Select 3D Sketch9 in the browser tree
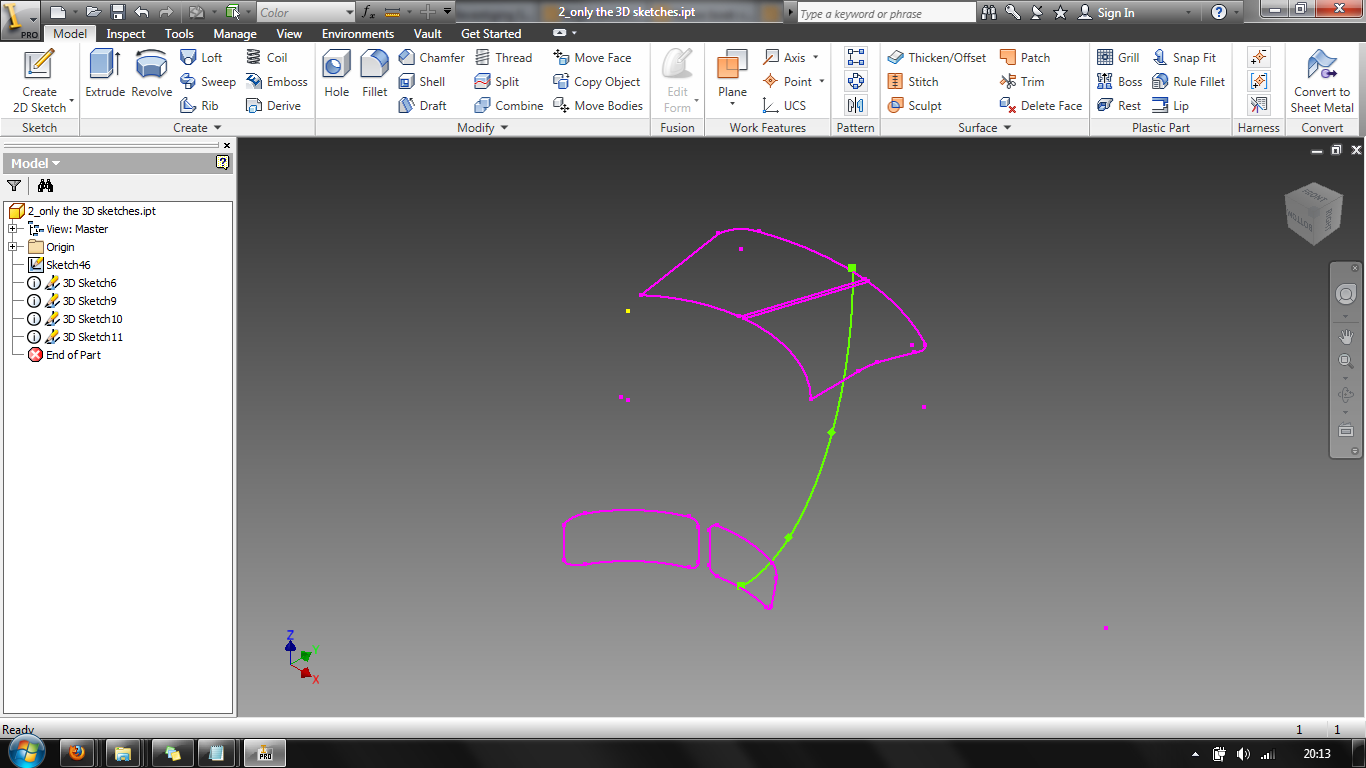Screen dimensions: 1366x768 pyautogui.click(x=90, y=300)
